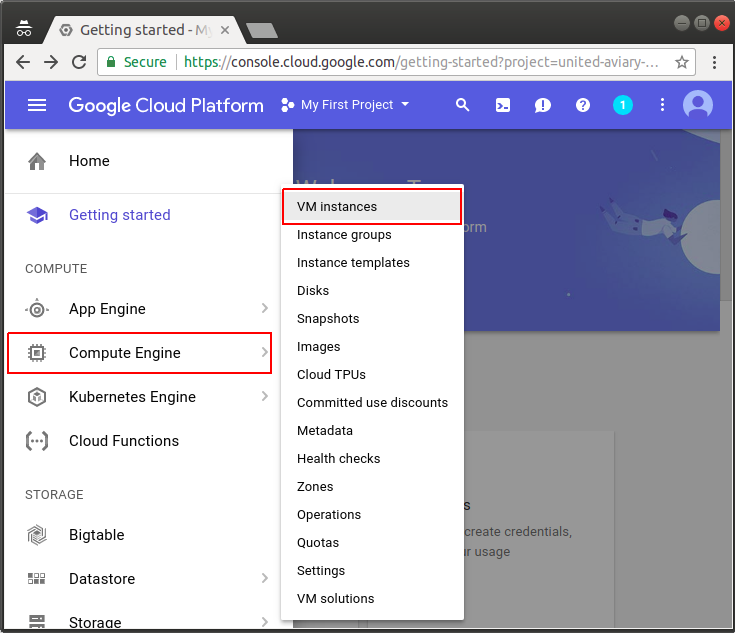Go back with browser back arrow
This screenshot has height=633, width=735.
tap(23, 62)
